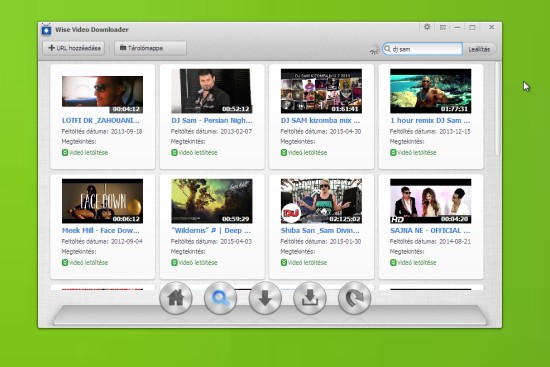Image resolution: width=550 pixels, height=367 pixels.
Task: Click download icon for Meek Mill video
Action: pos(65,262)
